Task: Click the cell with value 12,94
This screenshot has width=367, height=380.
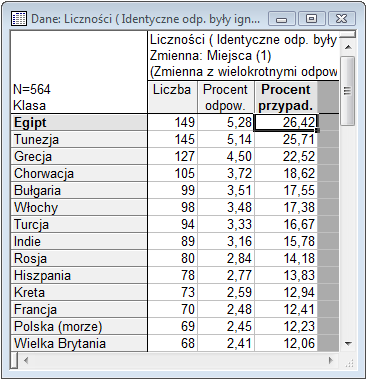Action: pyautogui.click(x=286, y=293)
